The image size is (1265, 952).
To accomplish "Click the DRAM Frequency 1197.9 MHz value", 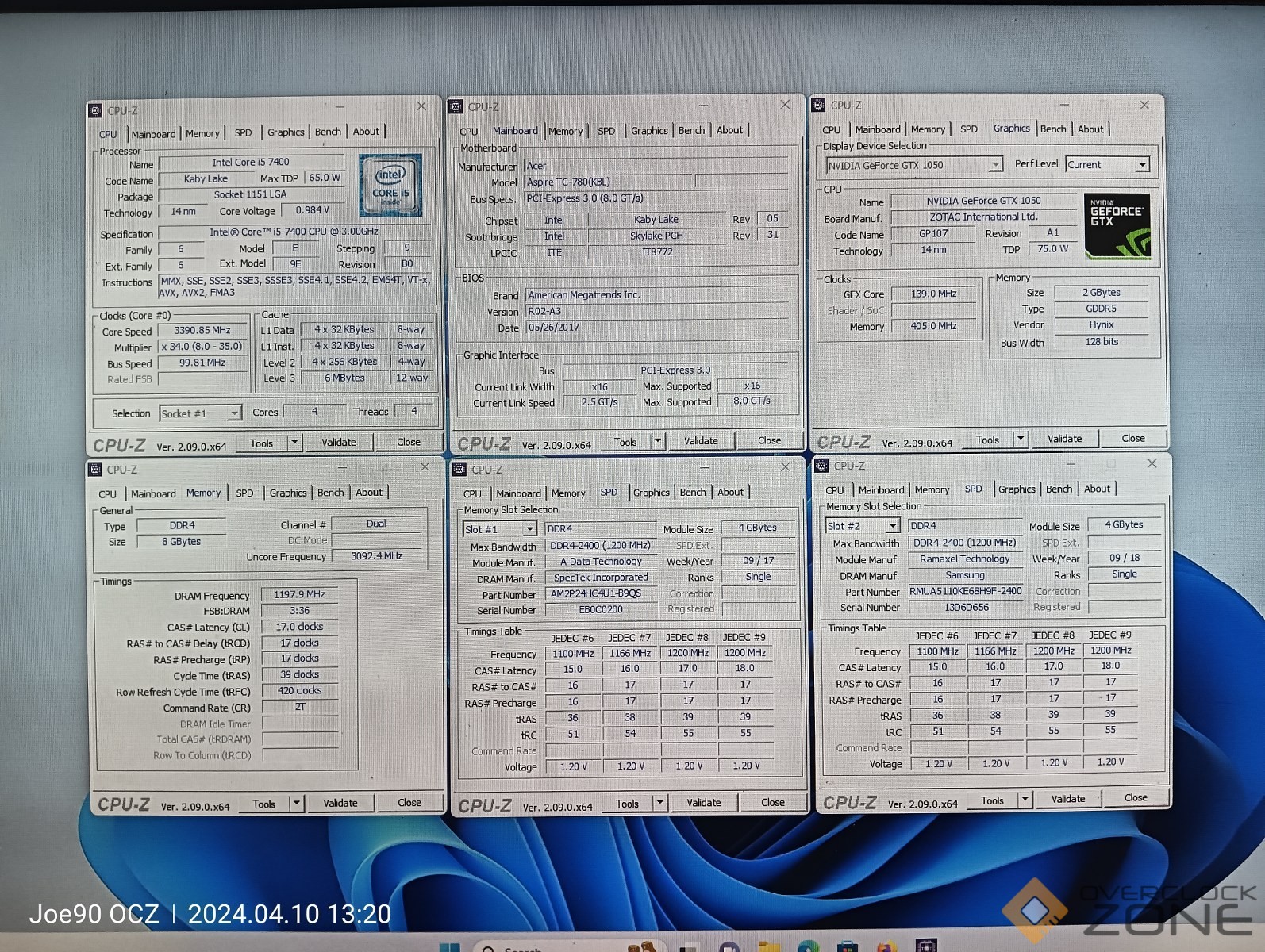I will coord(299,594).
